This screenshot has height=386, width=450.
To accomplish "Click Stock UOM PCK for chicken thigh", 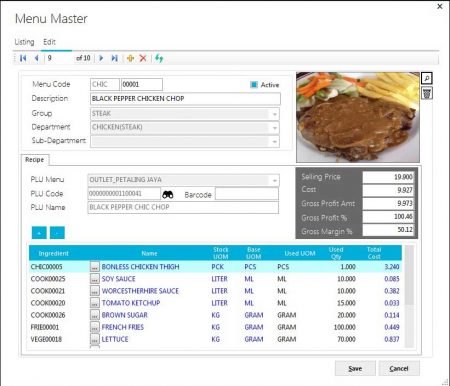I will [218, 267].
